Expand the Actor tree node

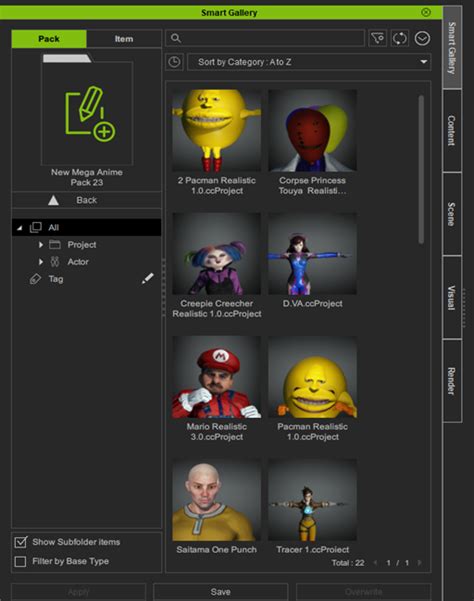pos(41,262)
